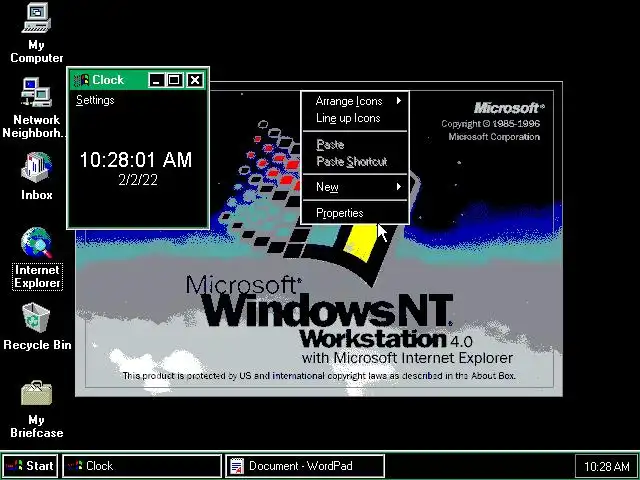The height and width of the screenshot is (480, 640).
Task: Switch to Document - WordPad taskbar button
Action: coord(305,466)
